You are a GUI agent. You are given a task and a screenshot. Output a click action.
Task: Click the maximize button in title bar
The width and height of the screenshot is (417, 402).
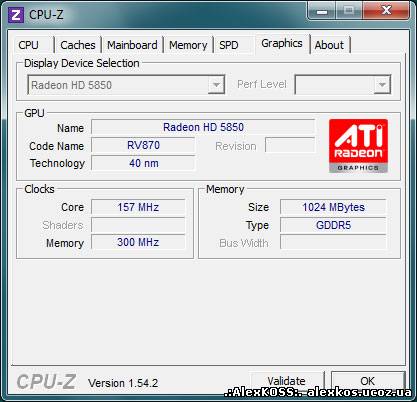[349, 11]
